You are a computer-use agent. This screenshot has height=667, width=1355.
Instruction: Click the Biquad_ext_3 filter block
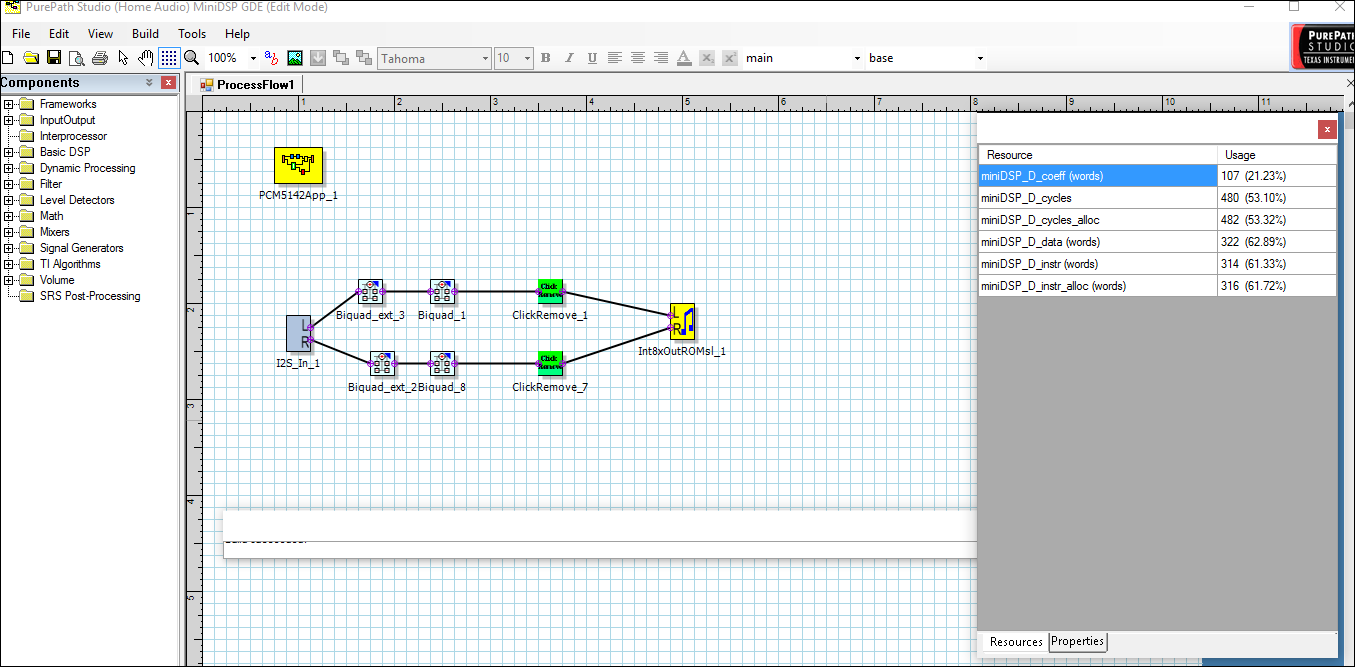[x=370, y=291]
